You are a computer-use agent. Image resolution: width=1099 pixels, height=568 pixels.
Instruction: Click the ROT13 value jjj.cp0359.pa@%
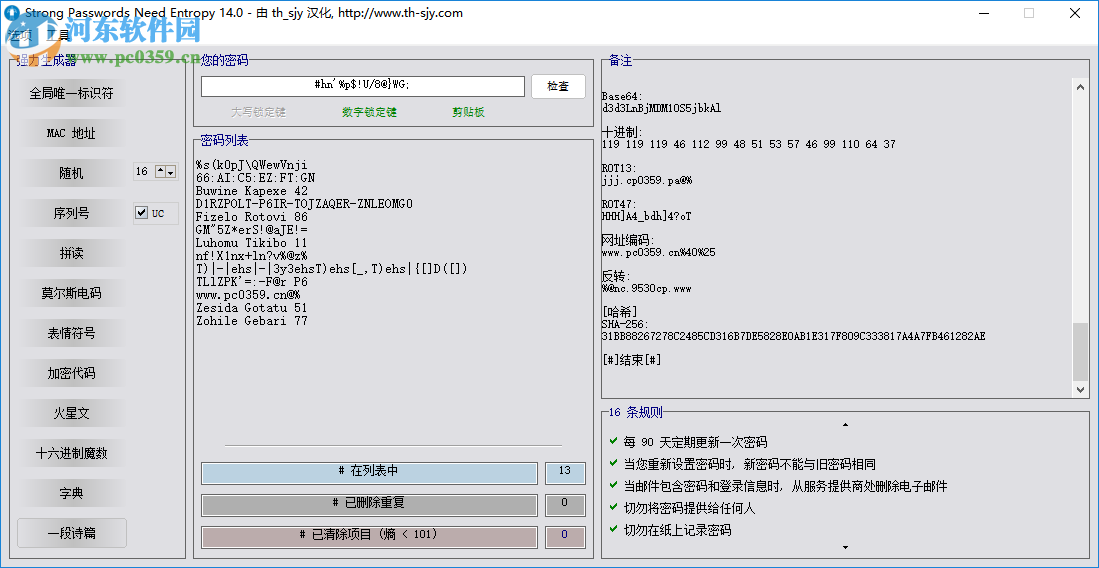[x=648, y=181]
